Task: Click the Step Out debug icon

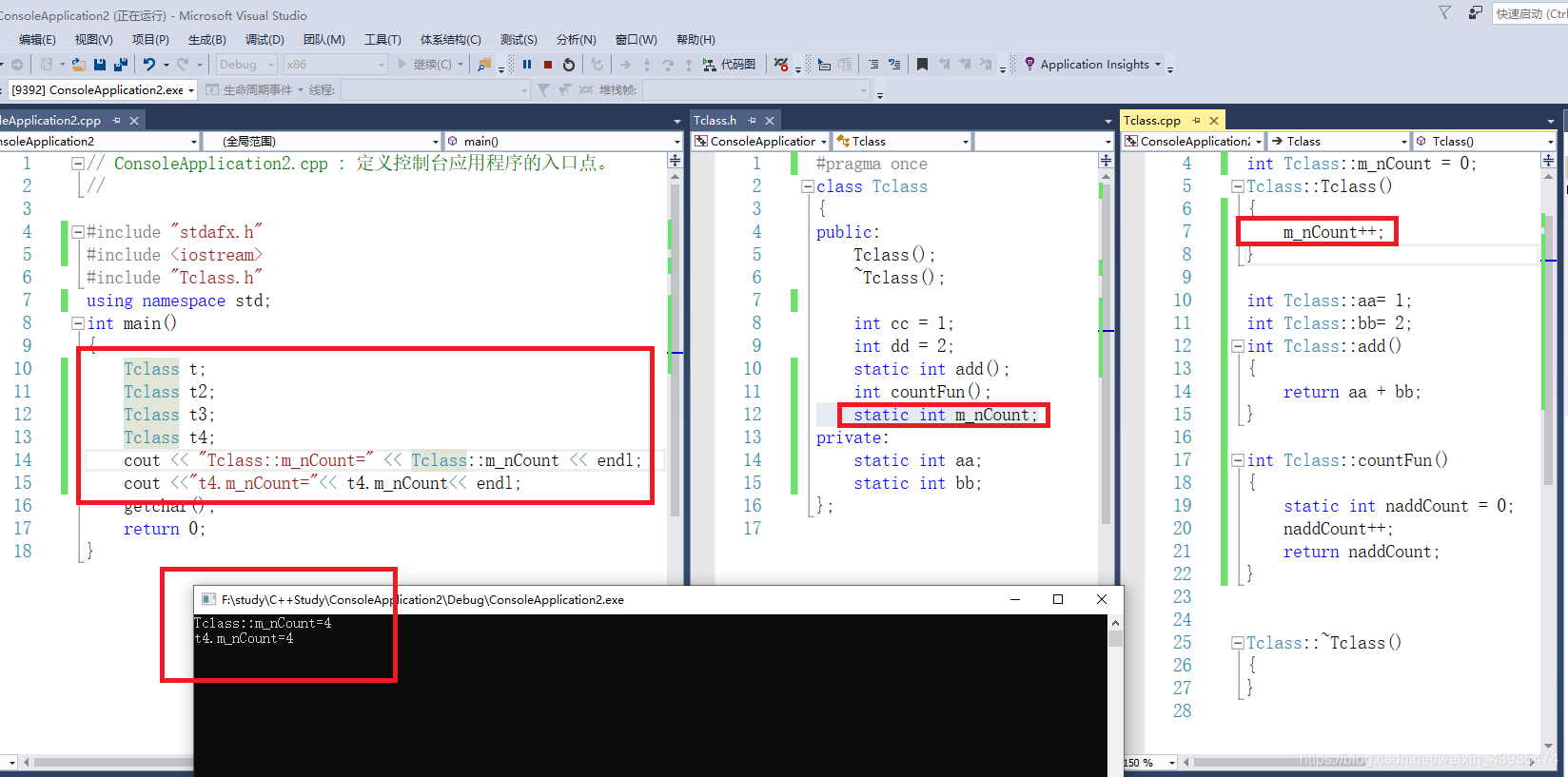Action: (689, 65)
